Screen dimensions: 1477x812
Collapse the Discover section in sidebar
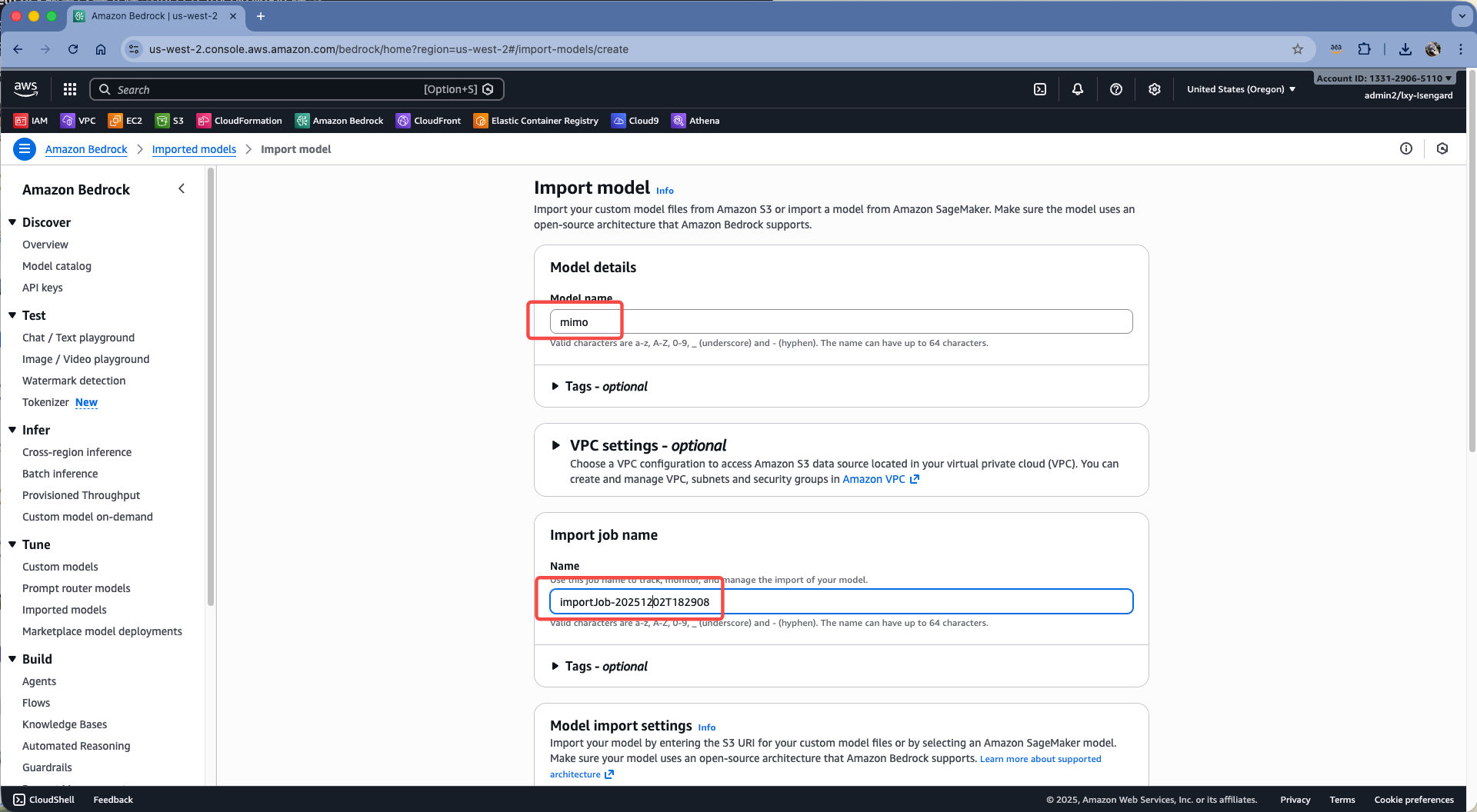(x=12, y=222)
